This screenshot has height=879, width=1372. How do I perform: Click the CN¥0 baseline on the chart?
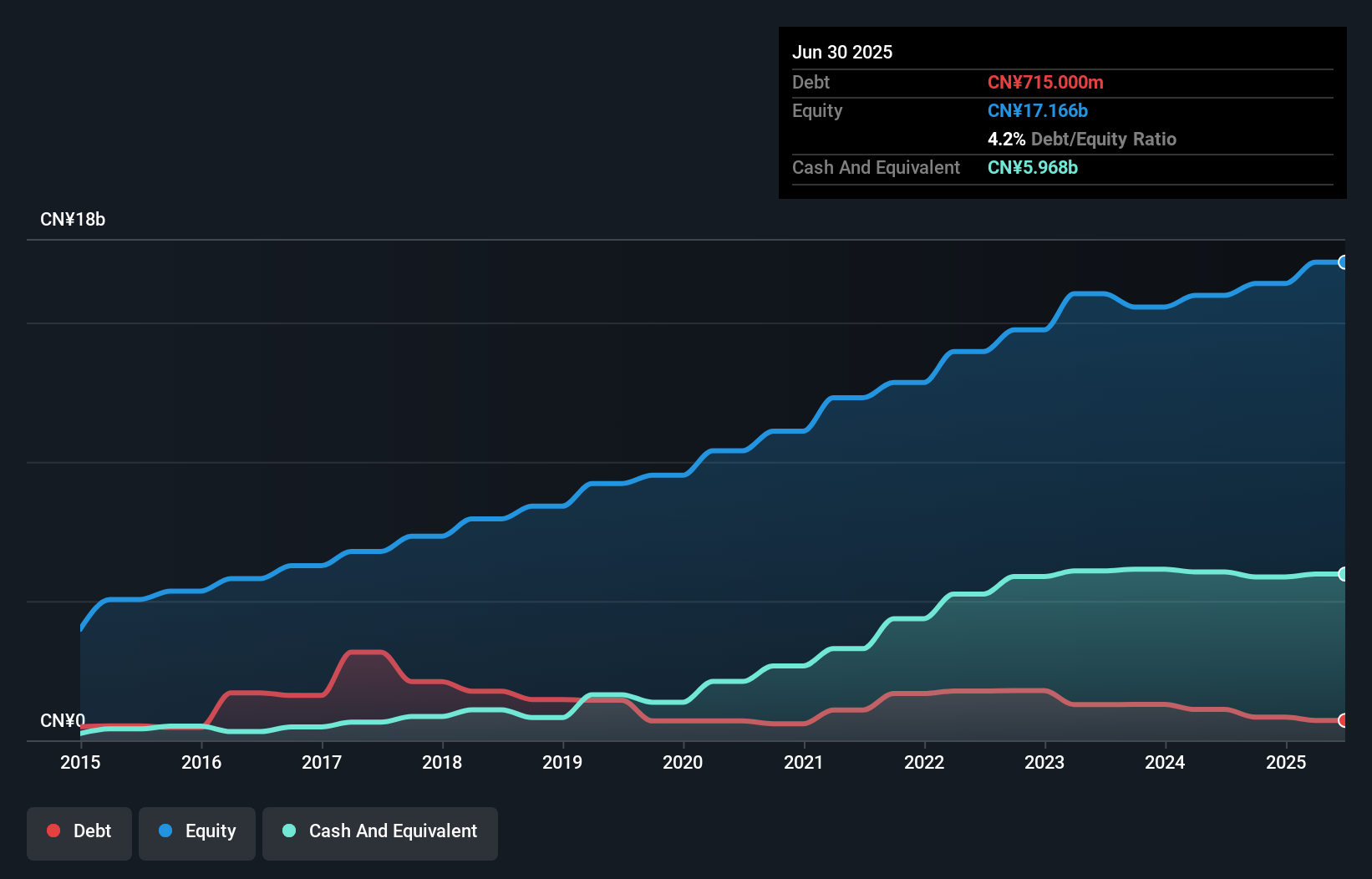[x=63, y=720]
